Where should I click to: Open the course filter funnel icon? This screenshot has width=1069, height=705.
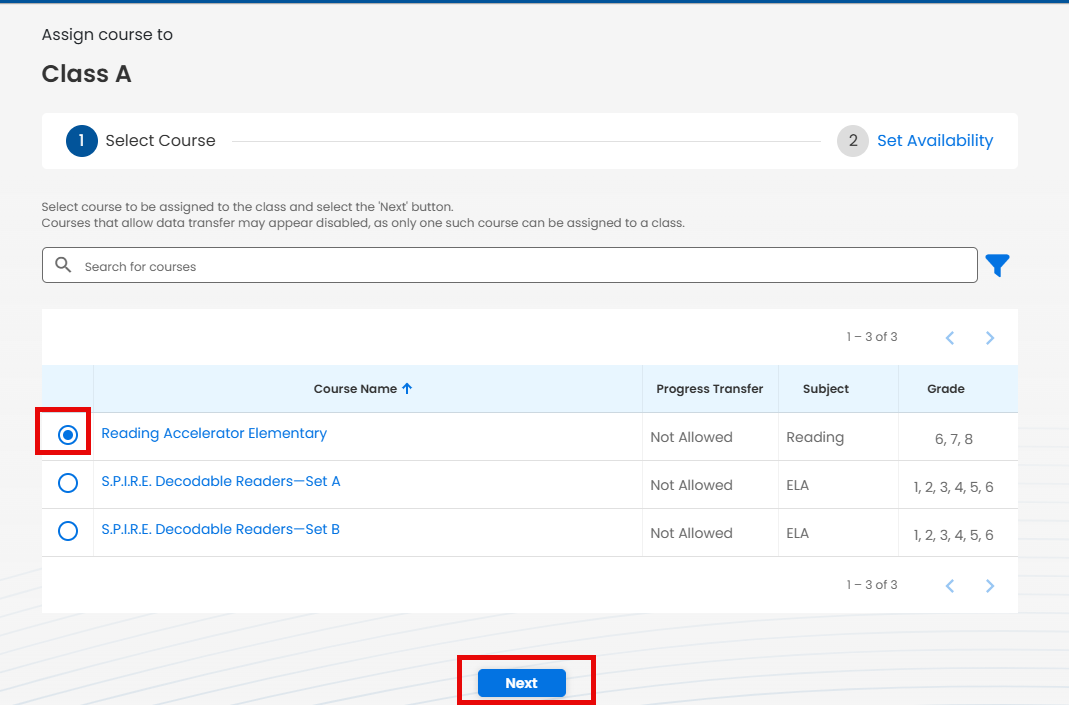(997, 265)
